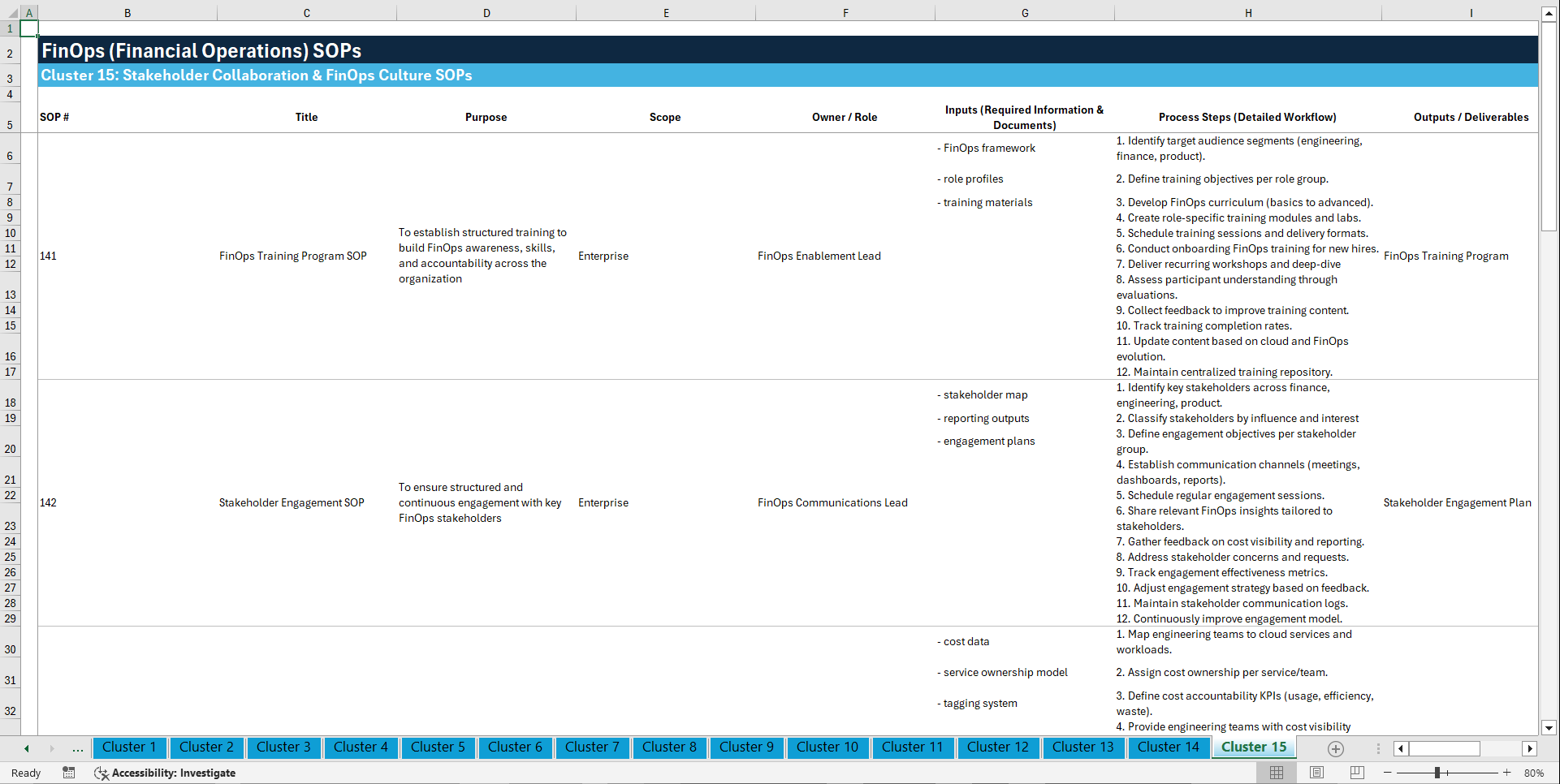Select cell 'FinOps Communications Lead'

pyautogui.click(x=845, y=503)
